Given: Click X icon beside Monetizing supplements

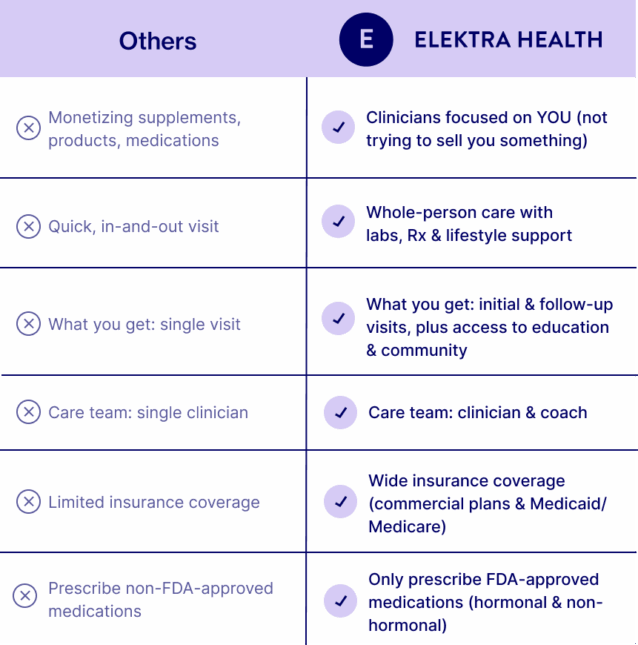Looking at the screenshot, I should (28, 128).
